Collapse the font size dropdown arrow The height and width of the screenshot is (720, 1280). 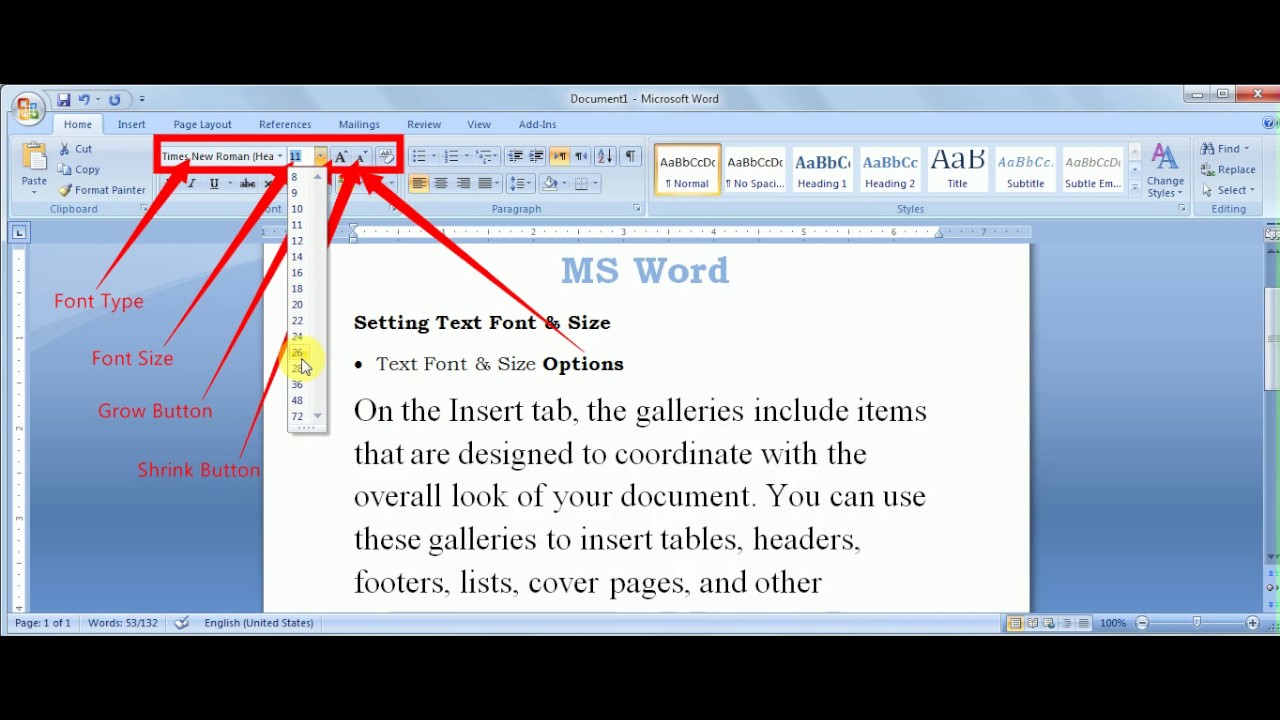coord(320,156)
